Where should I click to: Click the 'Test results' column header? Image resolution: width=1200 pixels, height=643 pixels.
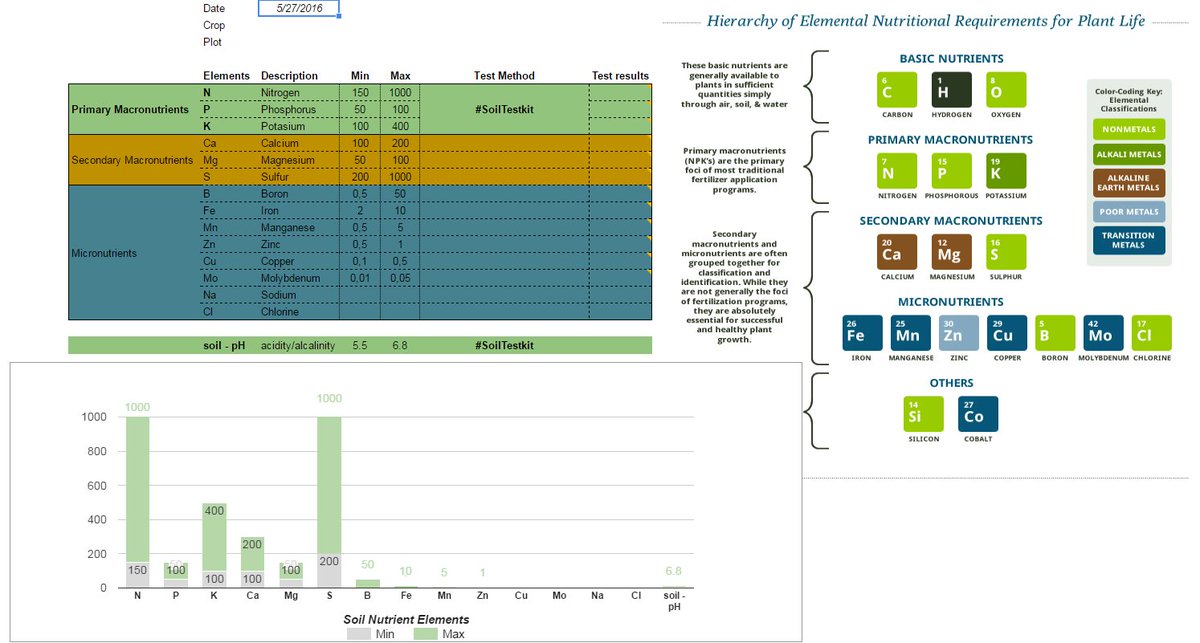[620, 76]
